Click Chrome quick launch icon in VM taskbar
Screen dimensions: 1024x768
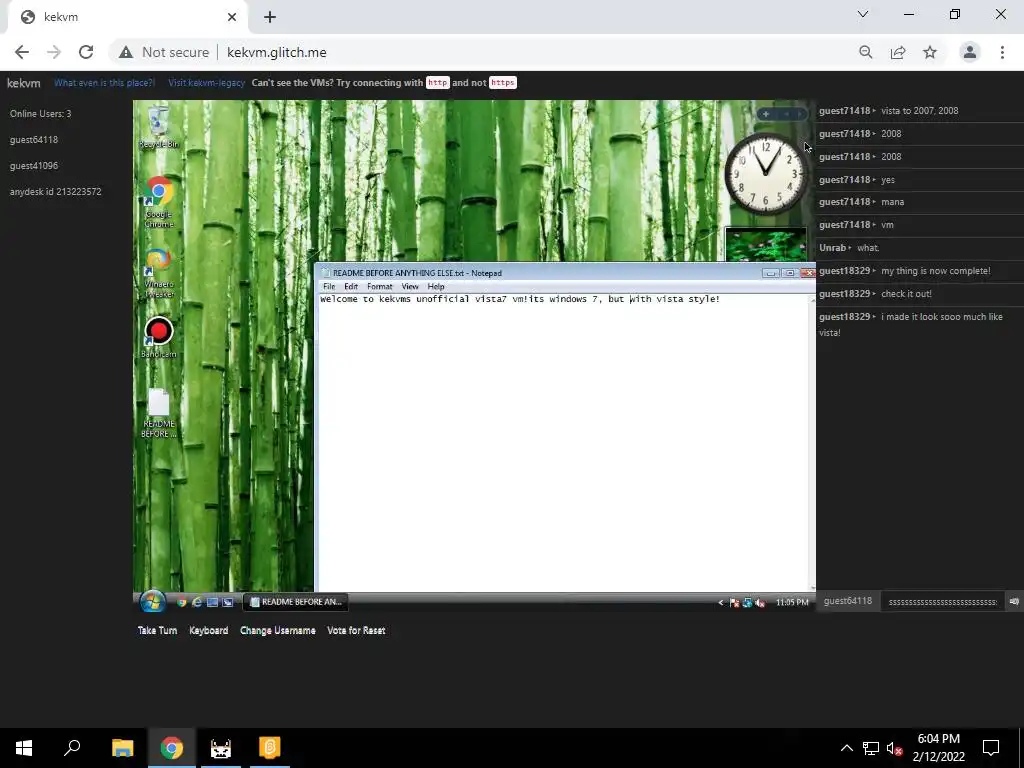click(182, 602)
